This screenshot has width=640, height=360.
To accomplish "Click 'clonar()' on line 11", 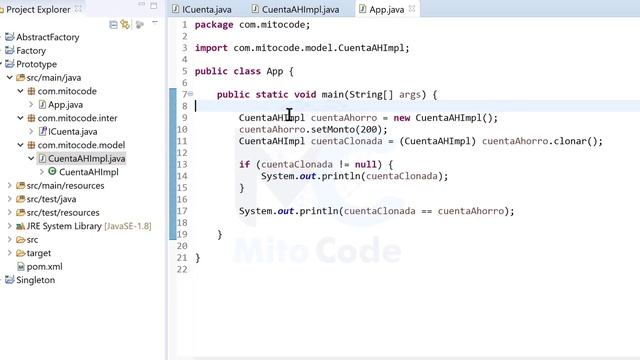I will pos(575,141).
